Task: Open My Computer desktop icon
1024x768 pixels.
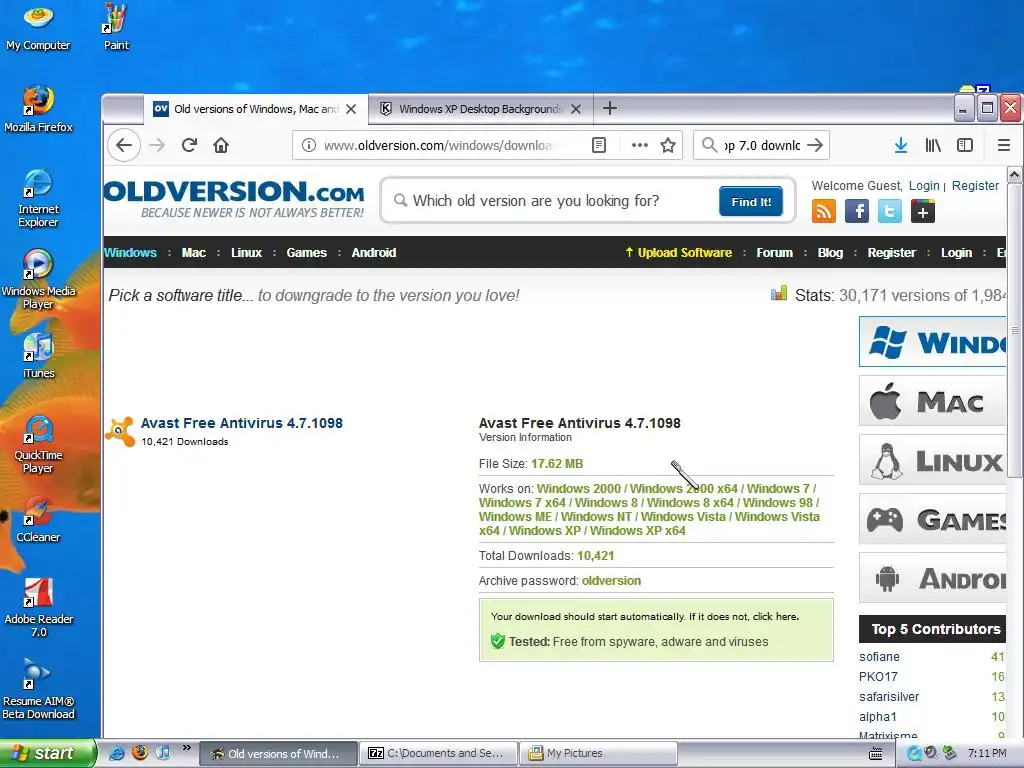Action: [x=38, y=29]
